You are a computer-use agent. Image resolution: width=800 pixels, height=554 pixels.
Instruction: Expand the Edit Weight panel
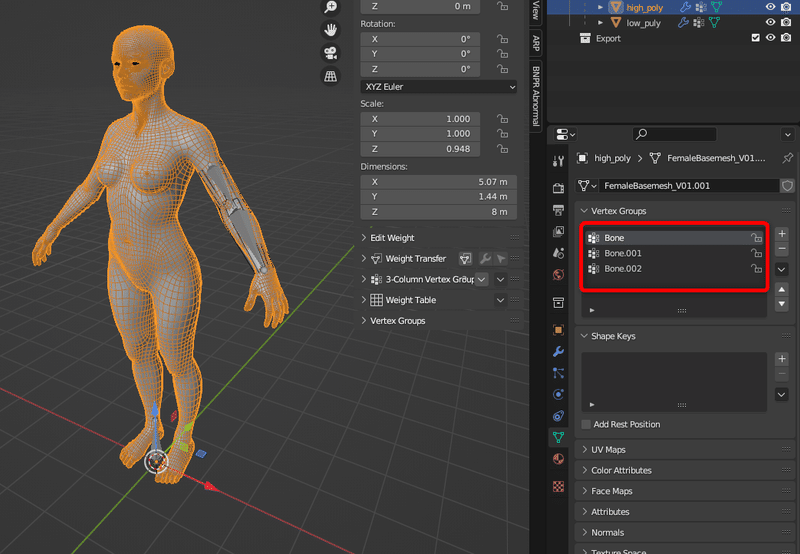pos(364,238)
